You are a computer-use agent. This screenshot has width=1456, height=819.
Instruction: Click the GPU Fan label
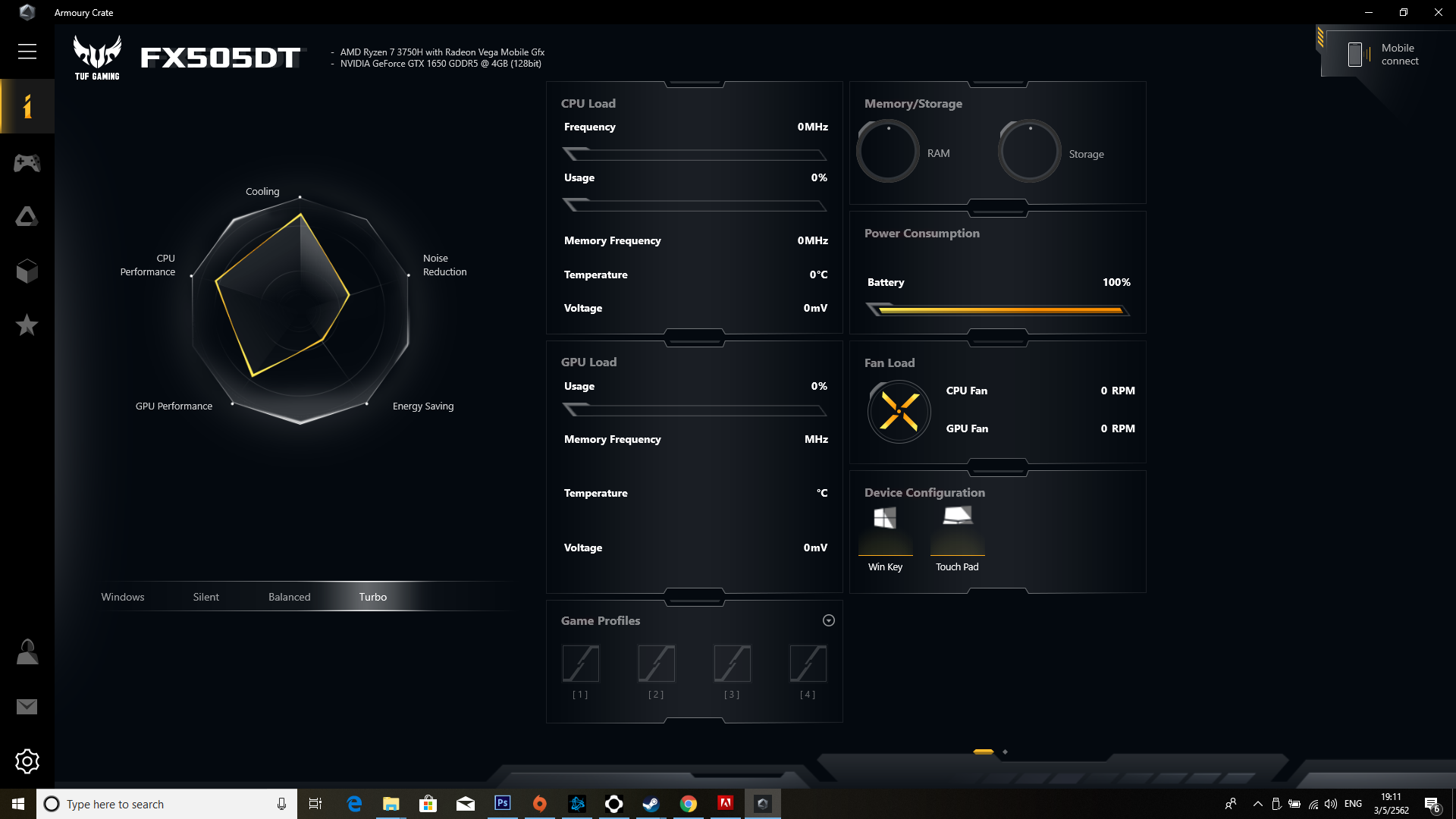tap(967, 428)
